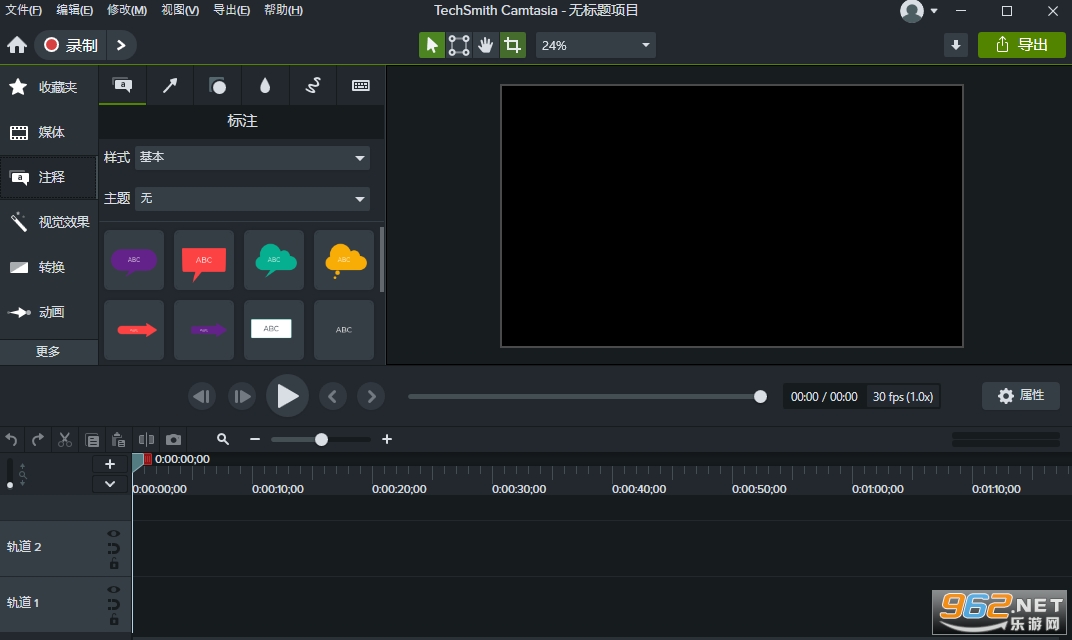Click the split clip icon in timeline toolbar
The width and height of the screenshot is (1072, 640).
point(146,440)
